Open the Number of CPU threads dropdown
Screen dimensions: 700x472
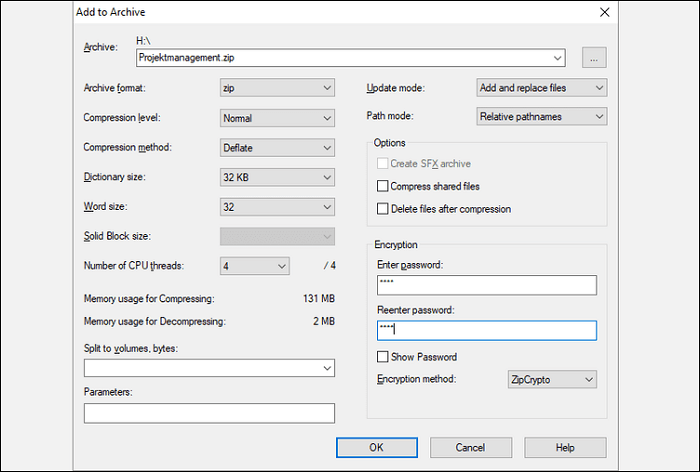[x=254, y=266]
